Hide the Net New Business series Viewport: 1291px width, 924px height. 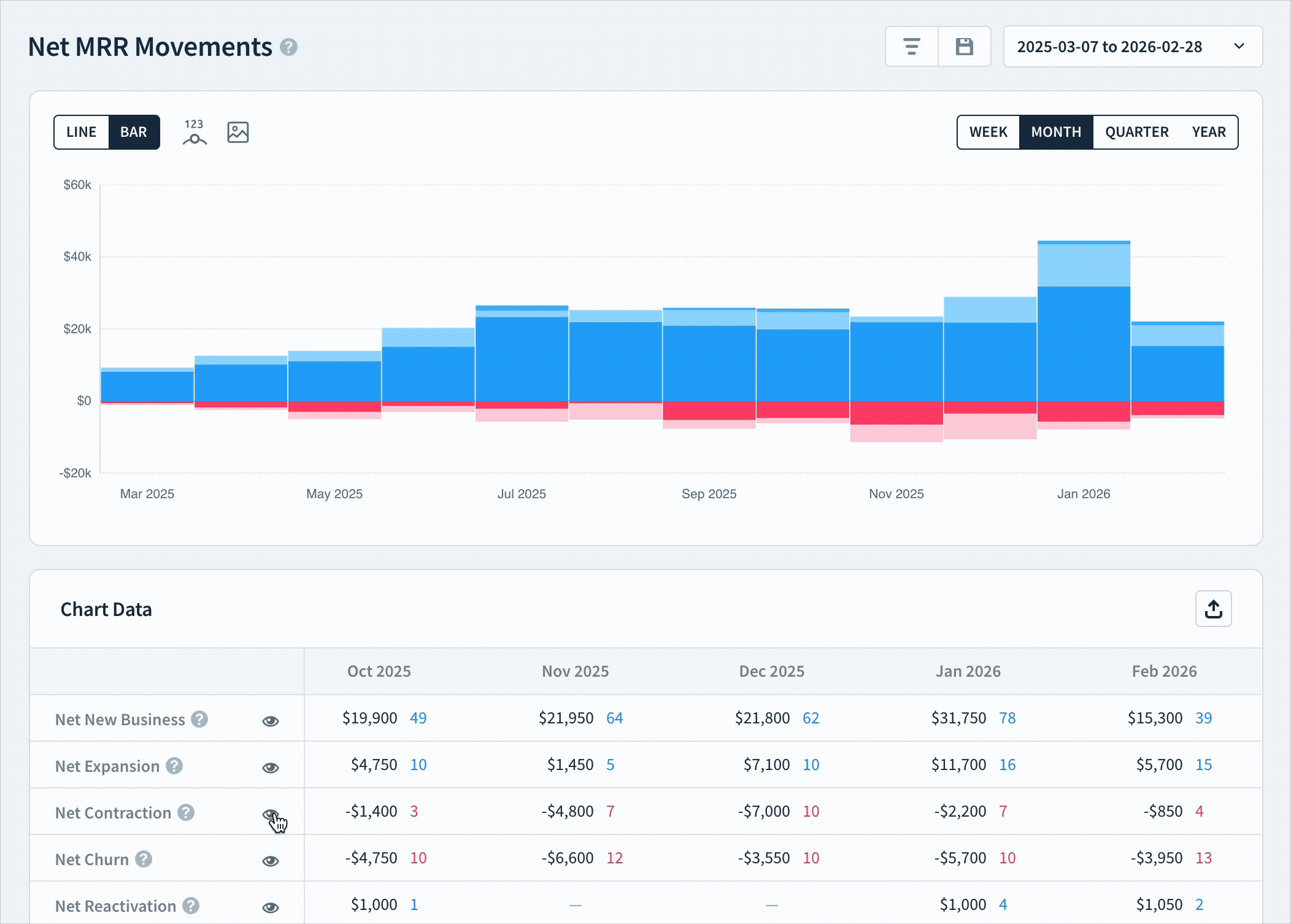pos(270,720)
